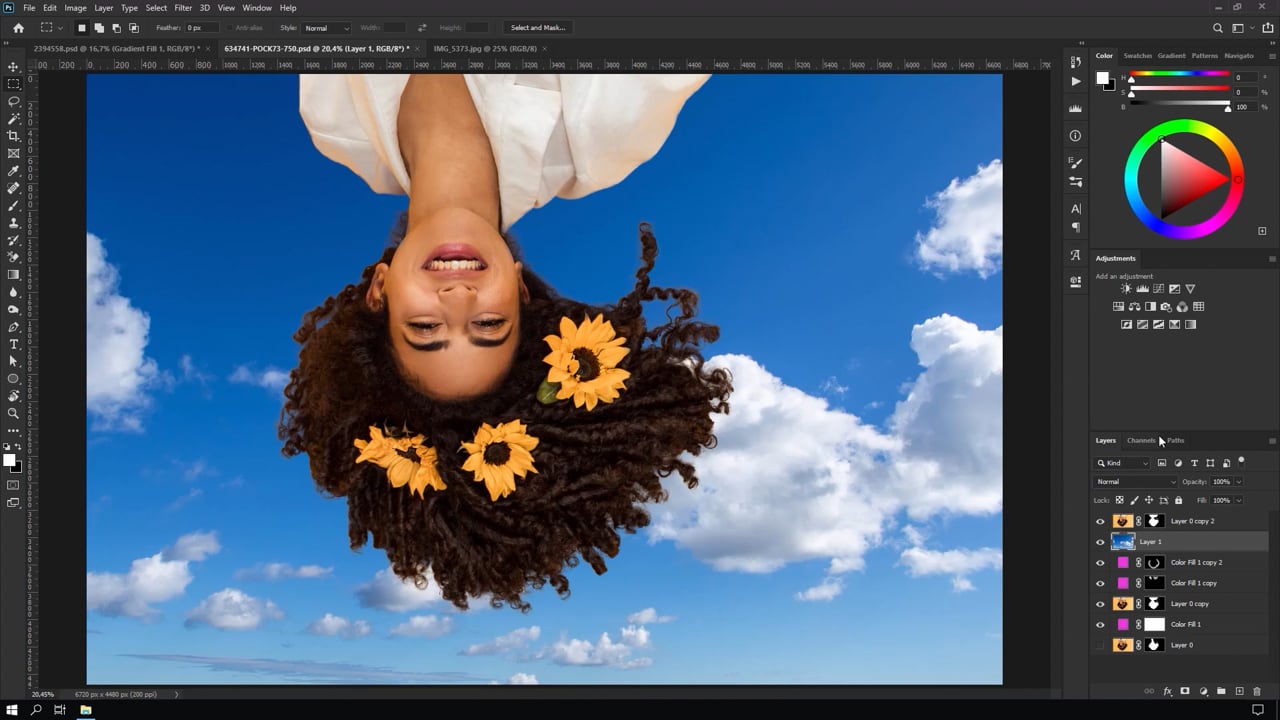
Task: Expand the Opacity slider dropdown arrow
Action: [1238, 482]
